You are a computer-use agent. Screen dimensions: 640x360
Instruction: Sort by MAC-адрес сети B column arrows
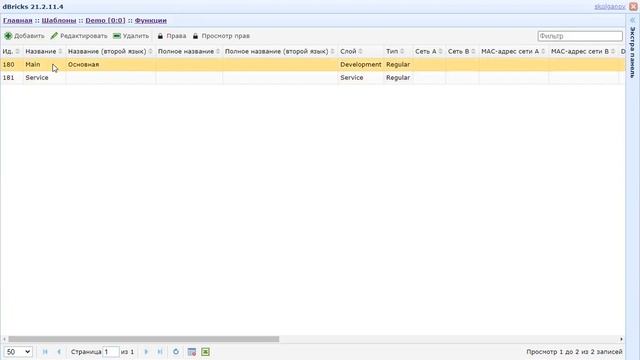(613, 51)
